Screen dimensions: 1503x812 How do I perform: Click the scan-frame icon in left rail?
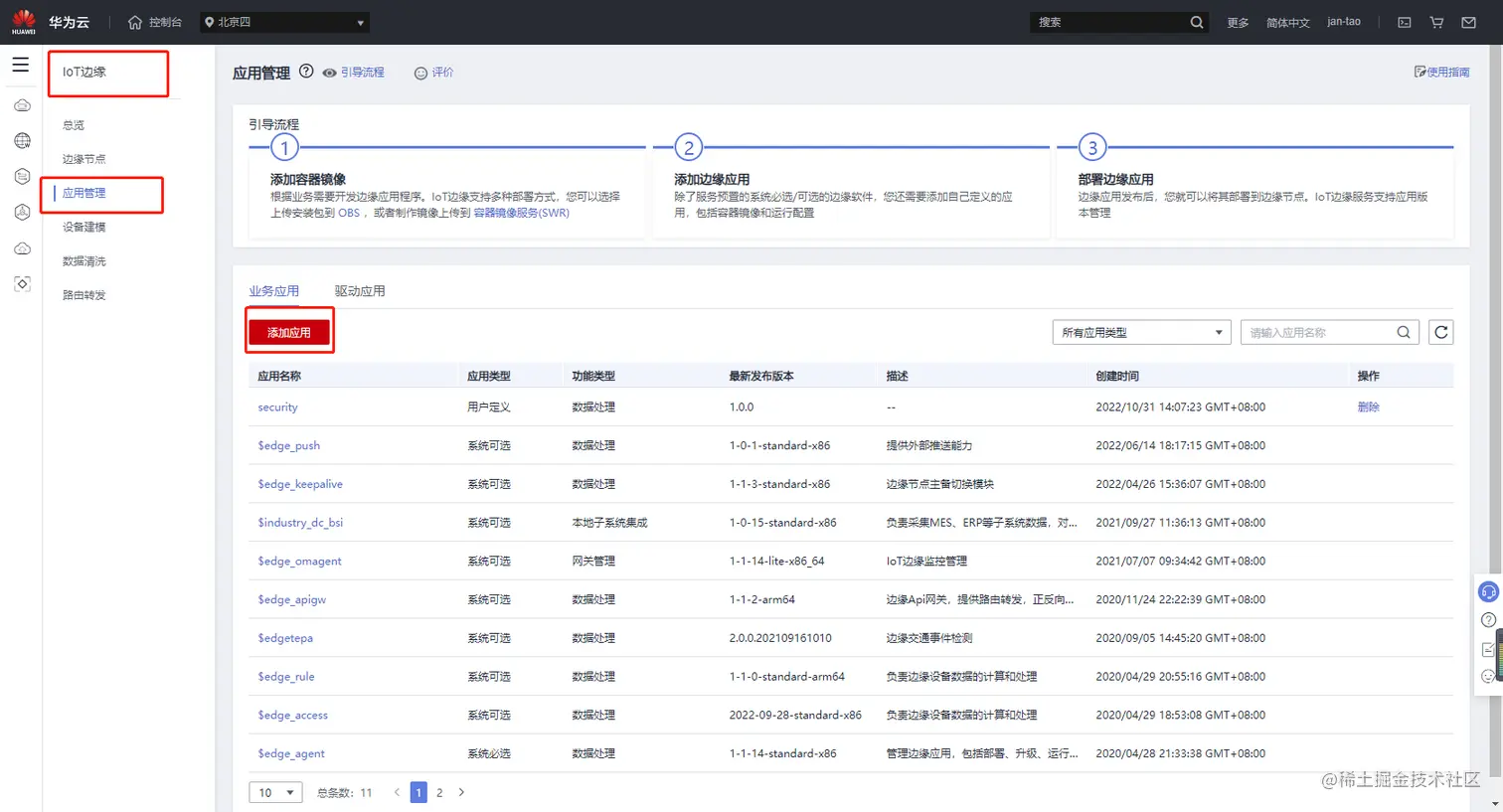22,284
